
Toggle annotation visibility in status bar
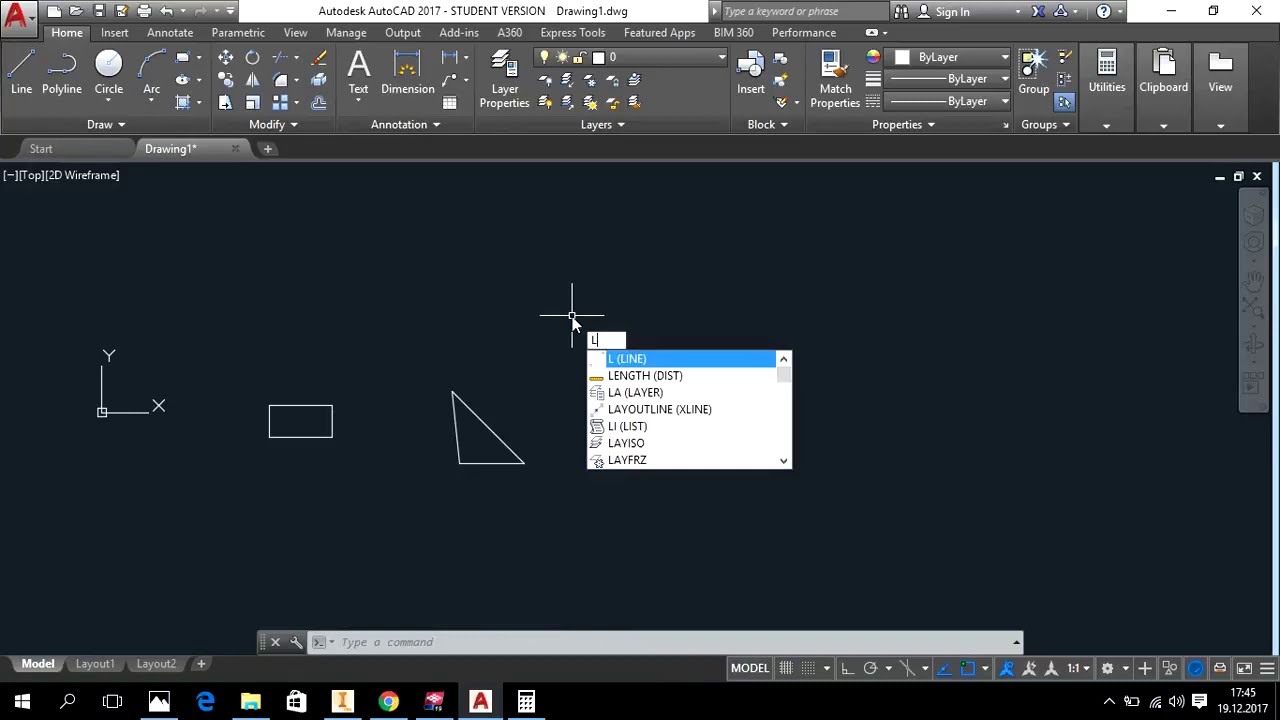pos(1007,668)
